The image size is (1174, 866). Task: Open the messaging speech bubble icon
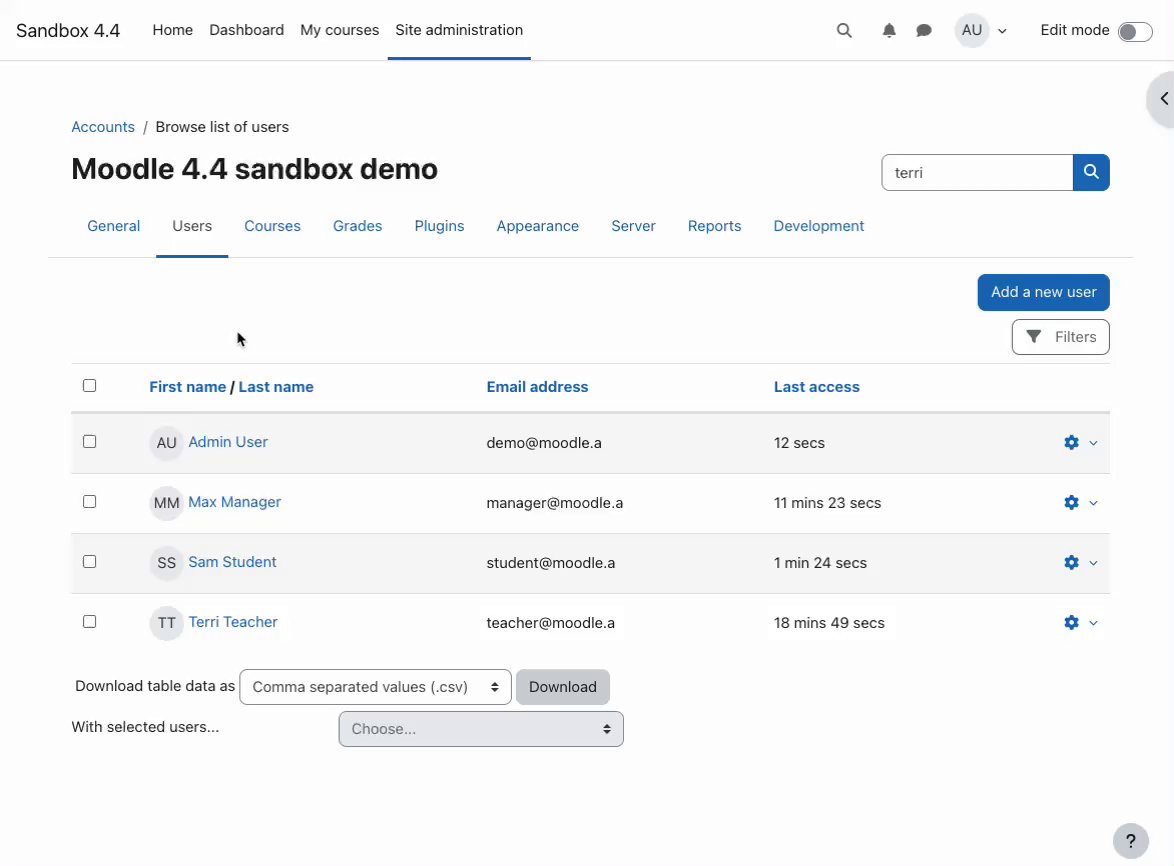924,31
